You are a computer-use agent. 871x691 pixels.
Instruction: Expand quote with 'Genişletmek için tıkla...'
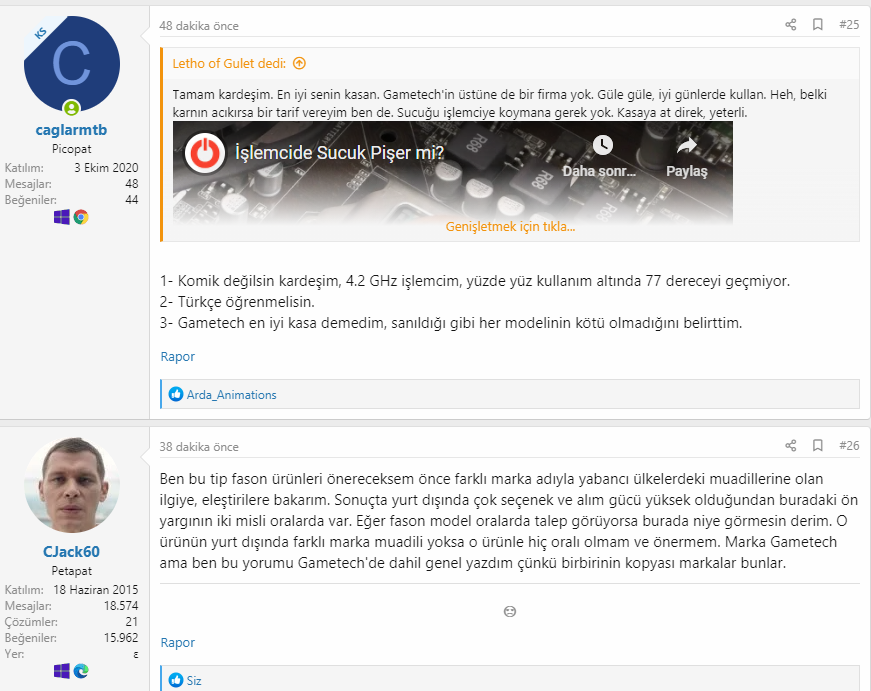[x=510, y=227]
